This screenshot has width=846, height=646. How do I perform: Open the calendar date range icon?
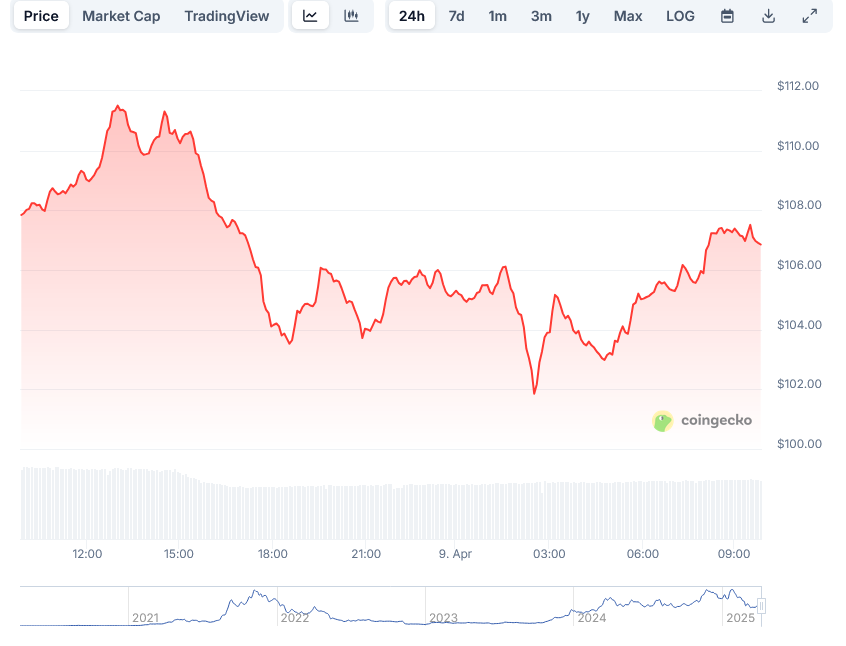(727, 16)
